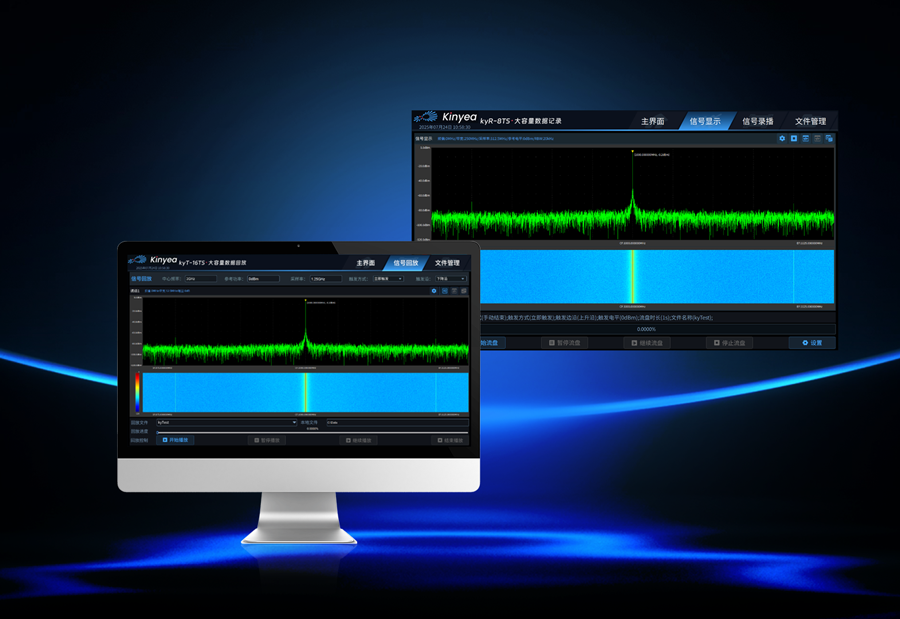Click the 停止流盘 button
900x619 pixels.
coord(730,343)
